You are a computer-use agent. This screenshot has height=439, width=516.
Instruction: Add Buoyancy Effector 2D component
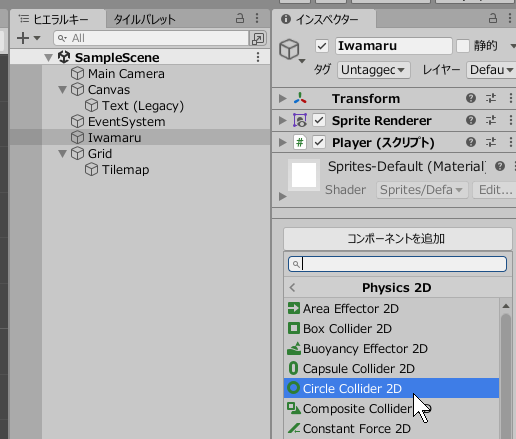(x=391, y=349)
